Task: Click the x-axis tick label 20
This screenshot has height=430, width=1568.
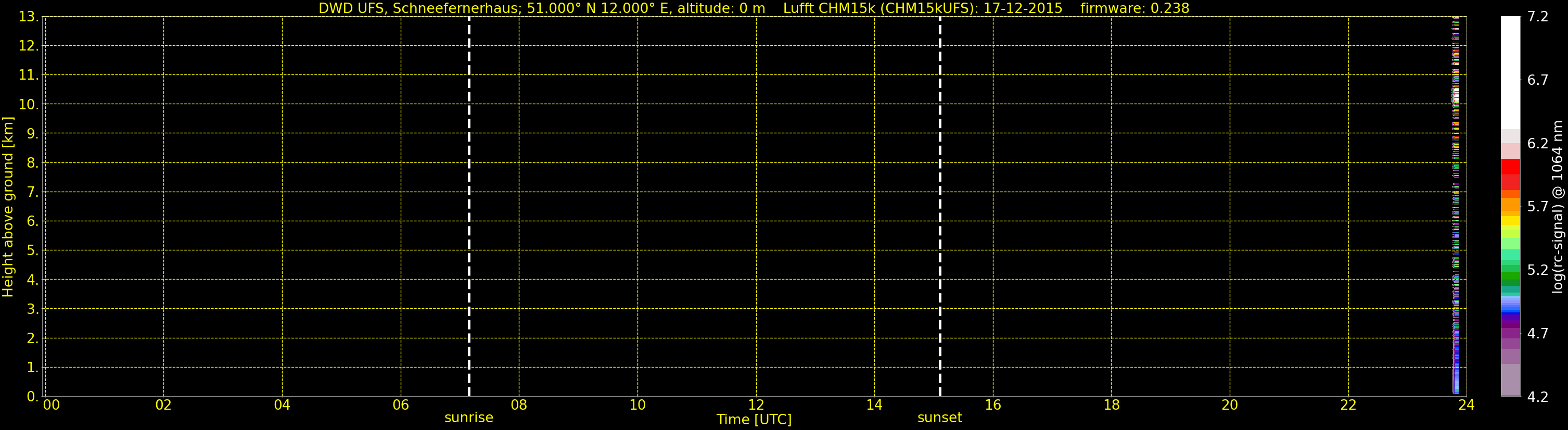Action: (1230, 405)
